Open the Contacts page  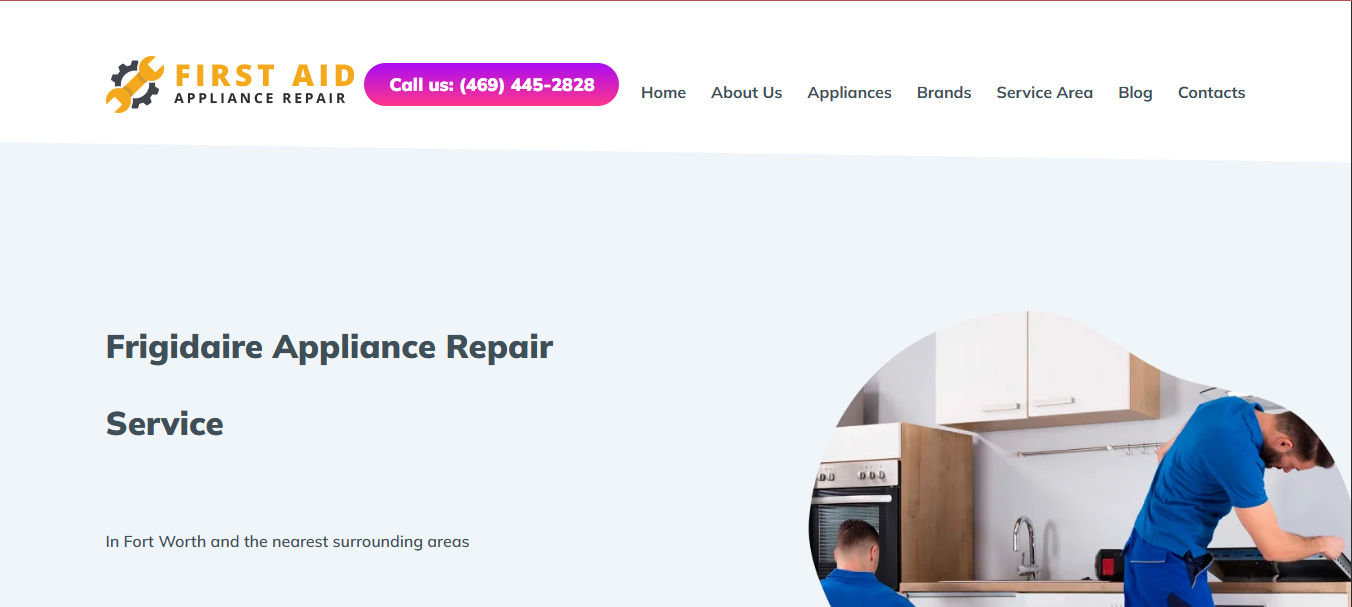pos(1211,92)
